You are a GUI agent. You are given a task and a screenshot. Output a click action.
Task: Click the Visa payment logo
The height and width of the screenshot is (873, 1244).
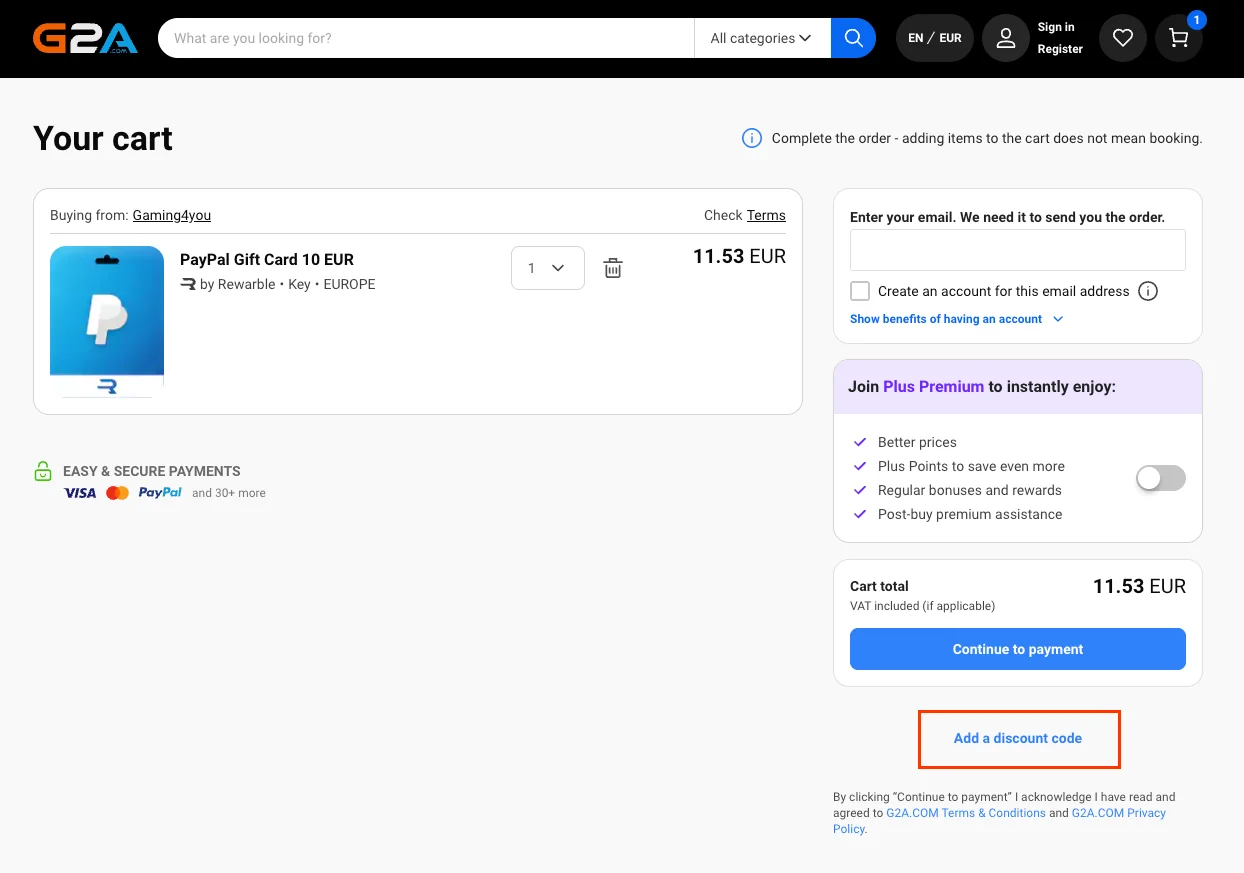coord(80,493)
